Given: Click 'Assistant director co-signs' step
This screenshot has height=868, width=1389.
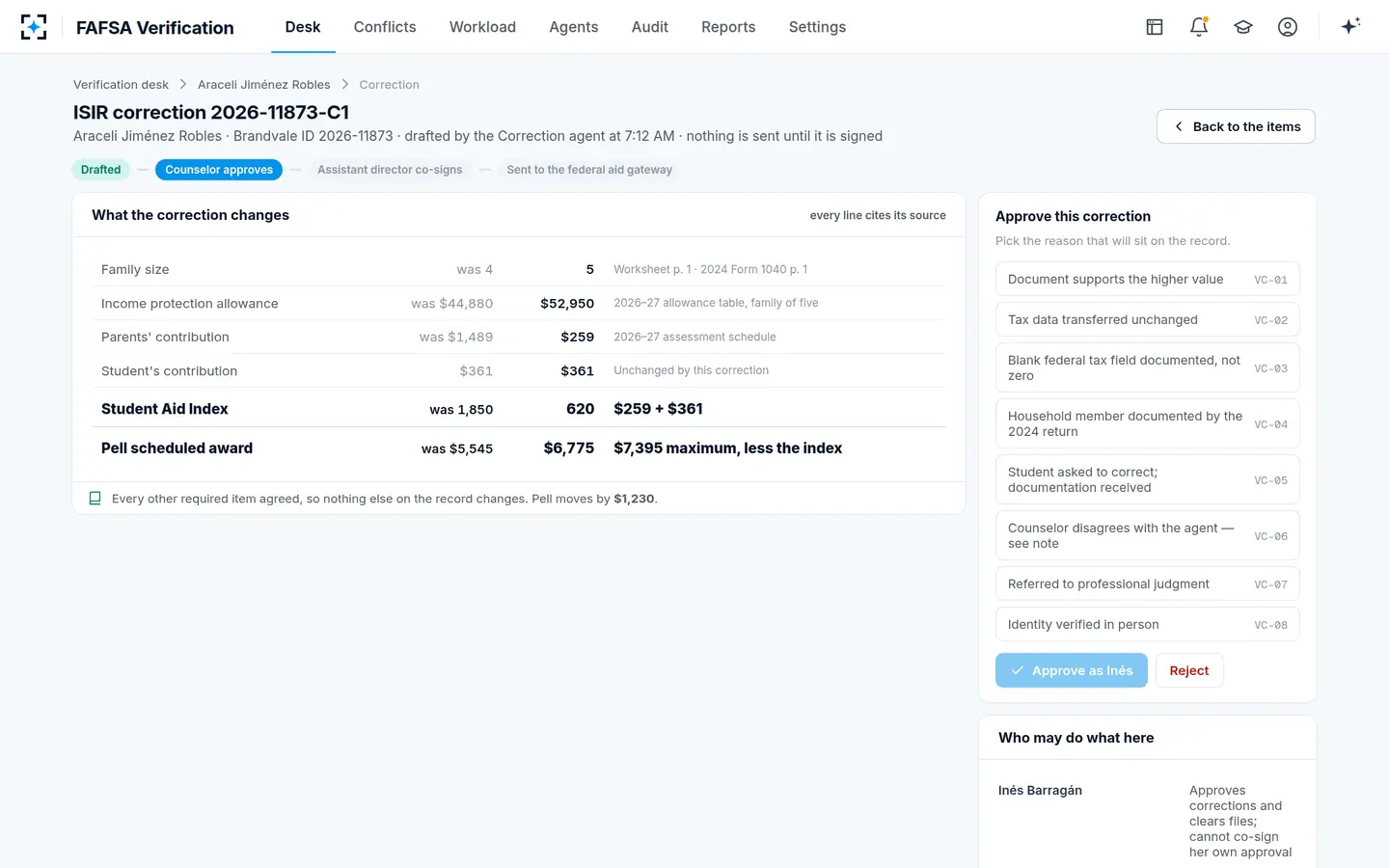Looking at the screenshot, I should coord(390,170).
